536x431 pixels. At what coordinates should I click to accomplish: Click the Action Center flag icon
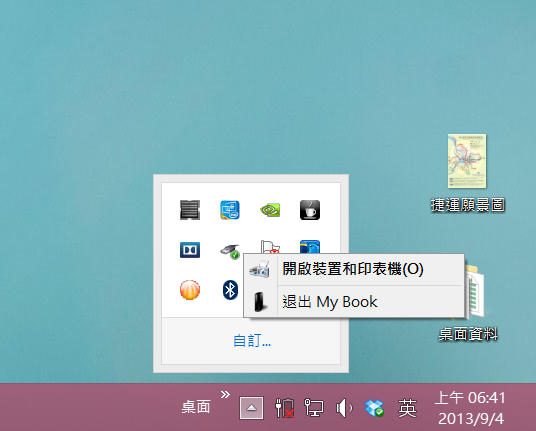[270, 246]
